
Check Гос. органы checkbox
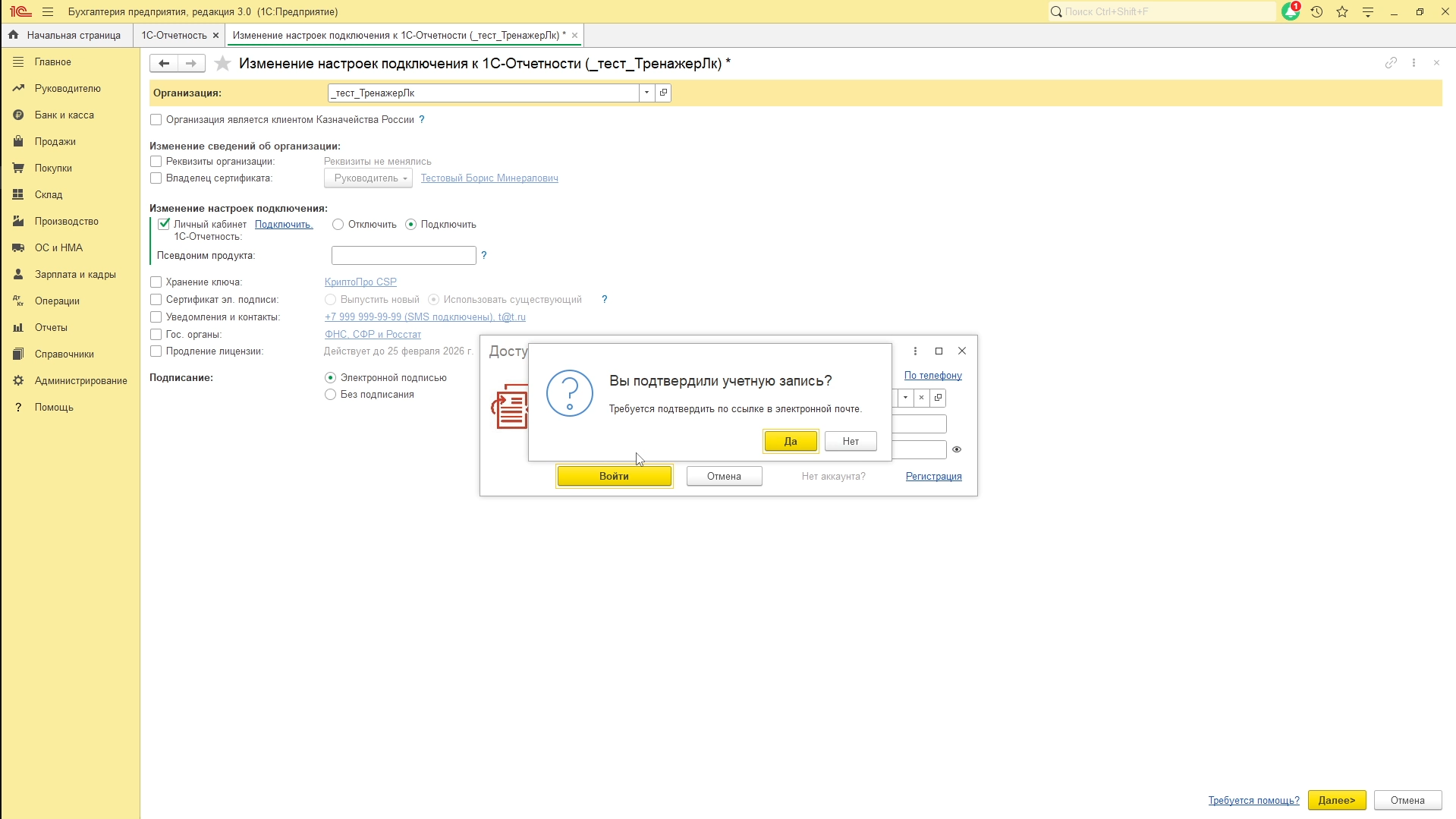[x=156, y=334]
